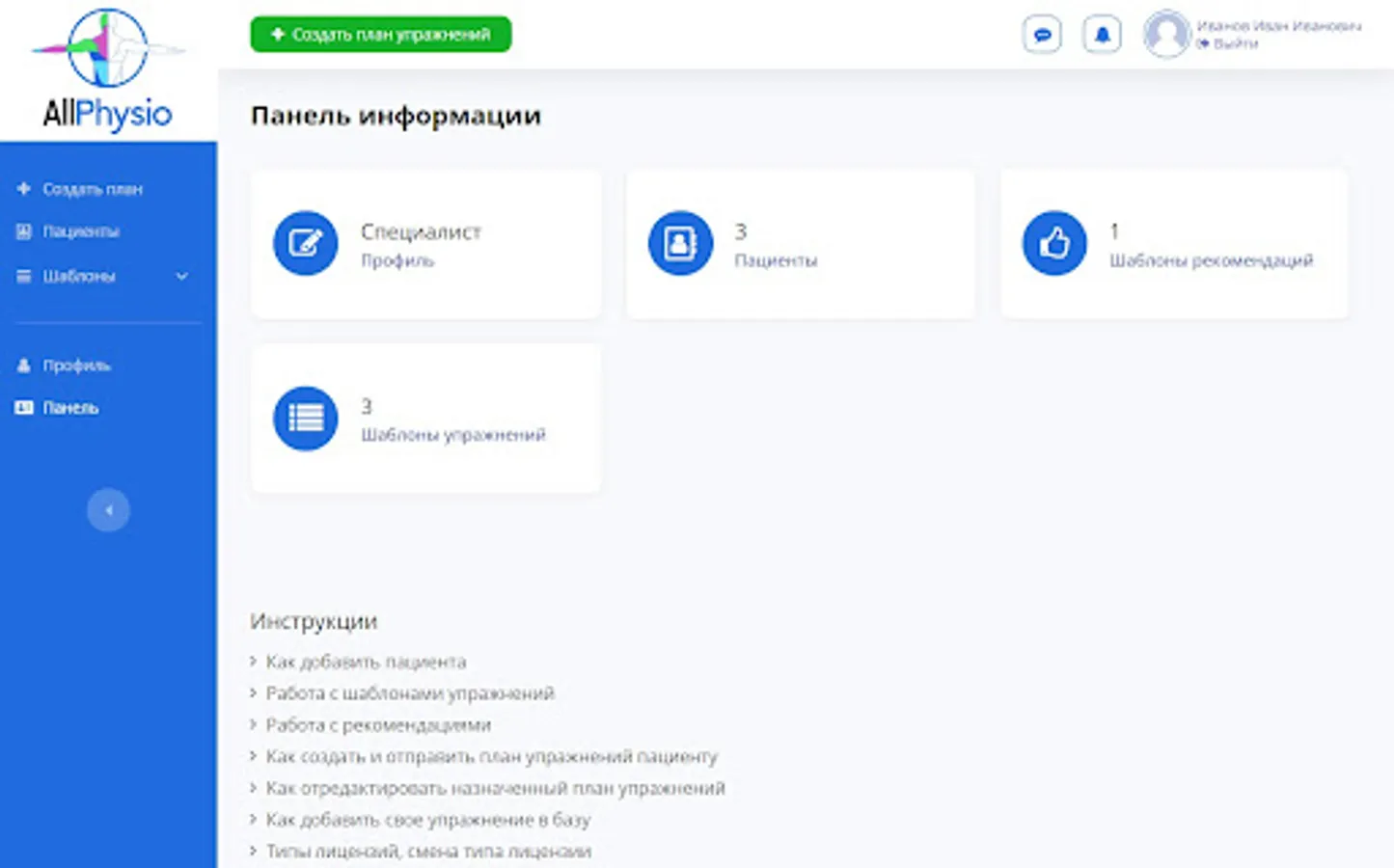
Task: Click the Пациенты address book icon
Action: pyautogui.click(x=680, y=243)
